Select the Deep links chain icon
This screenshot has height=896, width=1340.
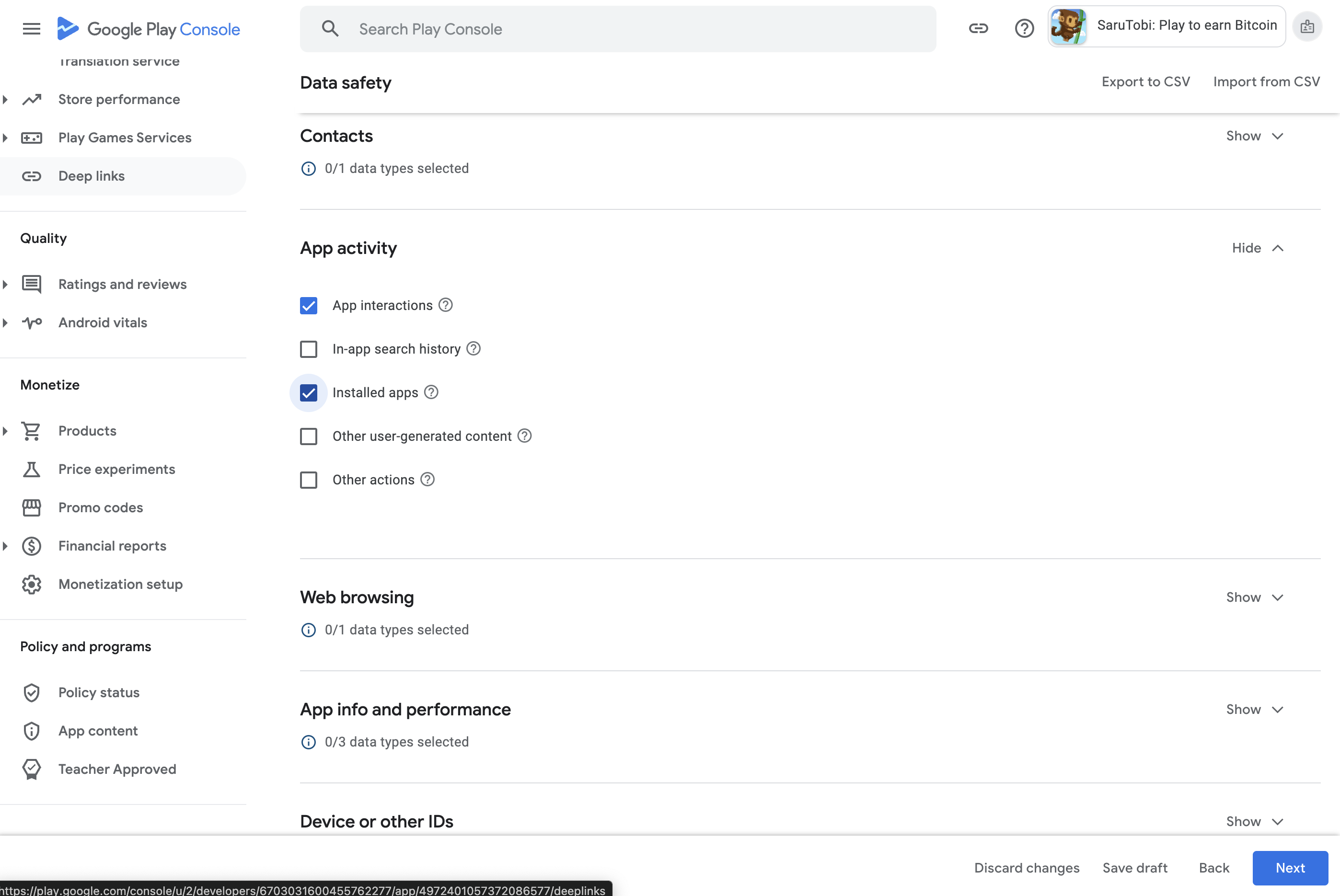[x=32, y=176]
